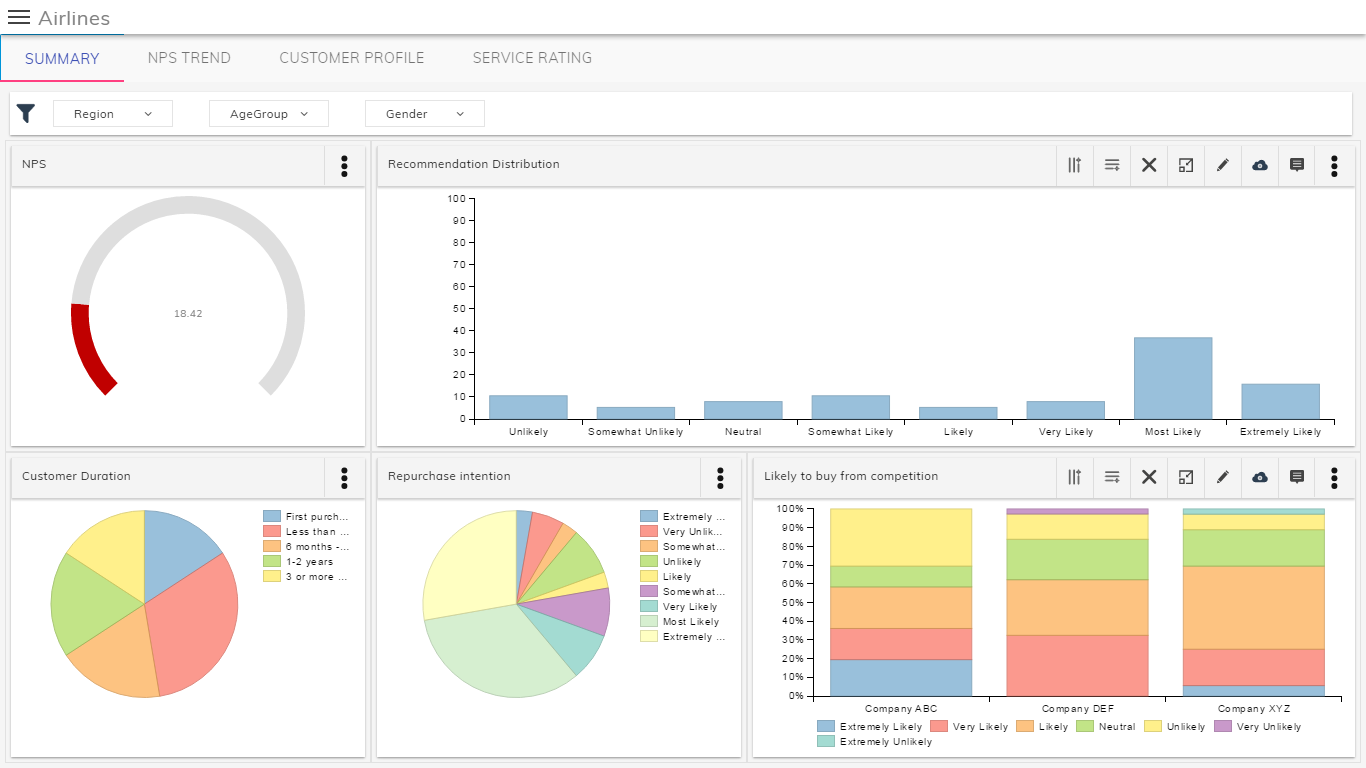Viewport: 1366px width, 768px height.
Task: Click vertical-bars sort icon in Likely to buy toolbar
Action: pyautogui.click(x=1075, y=478)
